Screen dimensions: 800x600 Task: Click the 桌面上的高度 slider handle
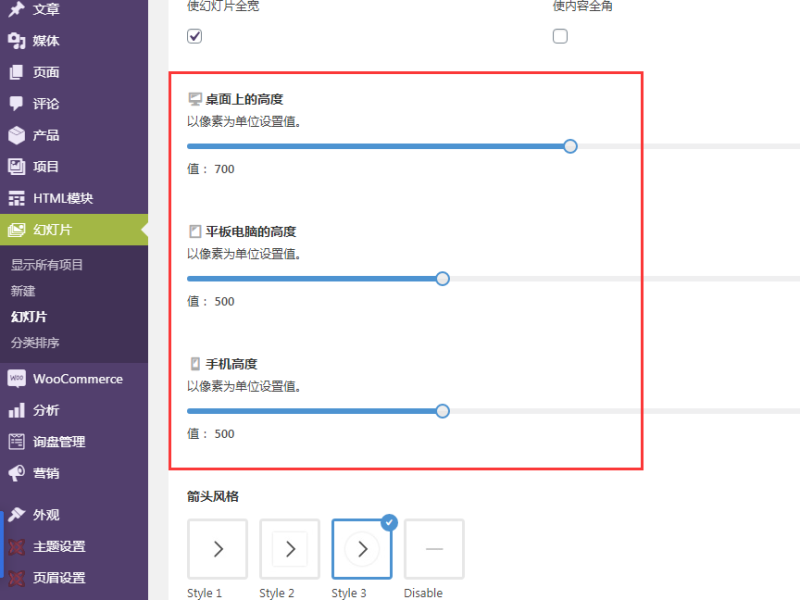pyautogui.click(x=570, y=146)
